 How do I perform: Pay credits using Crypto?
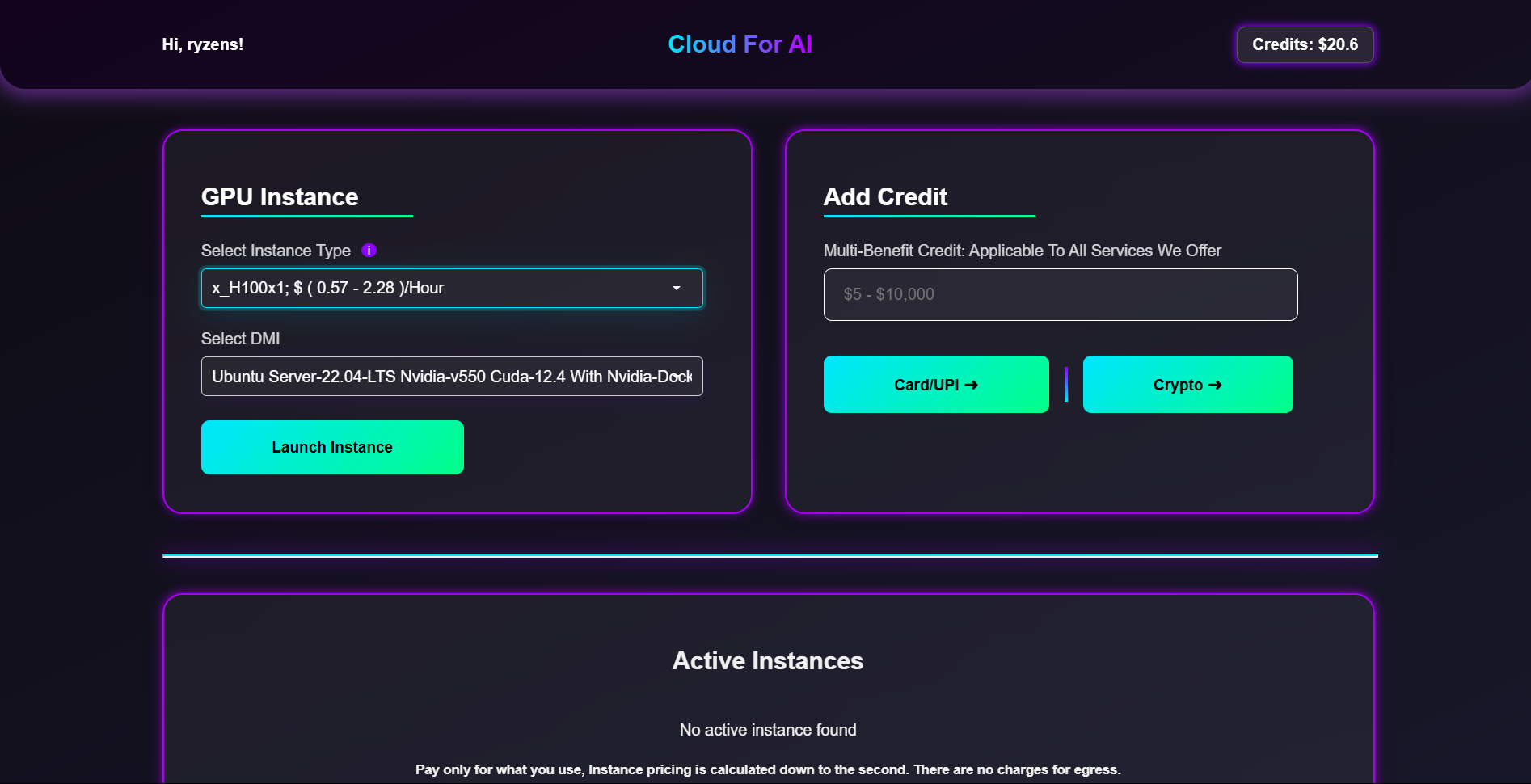point(1187,384)
